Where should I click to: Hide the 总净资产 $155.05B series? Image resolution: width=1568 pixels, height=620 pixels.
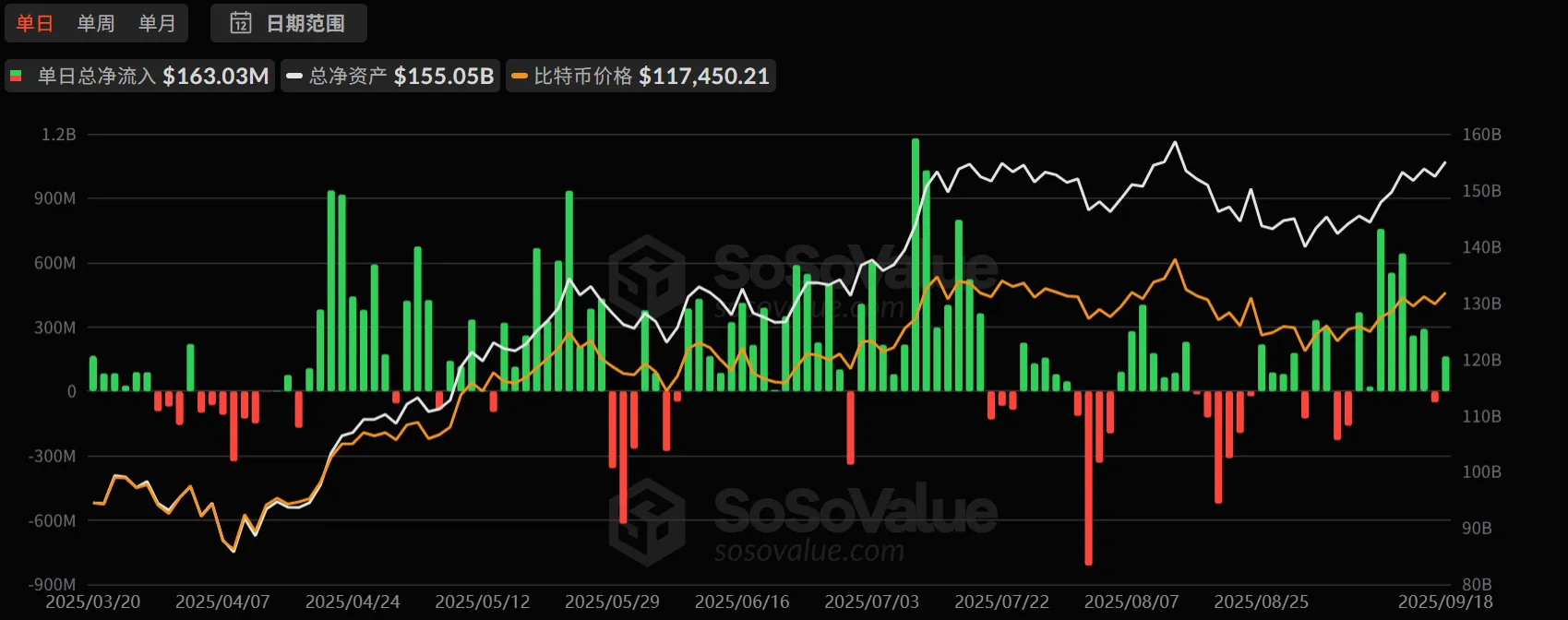[401, 76]
